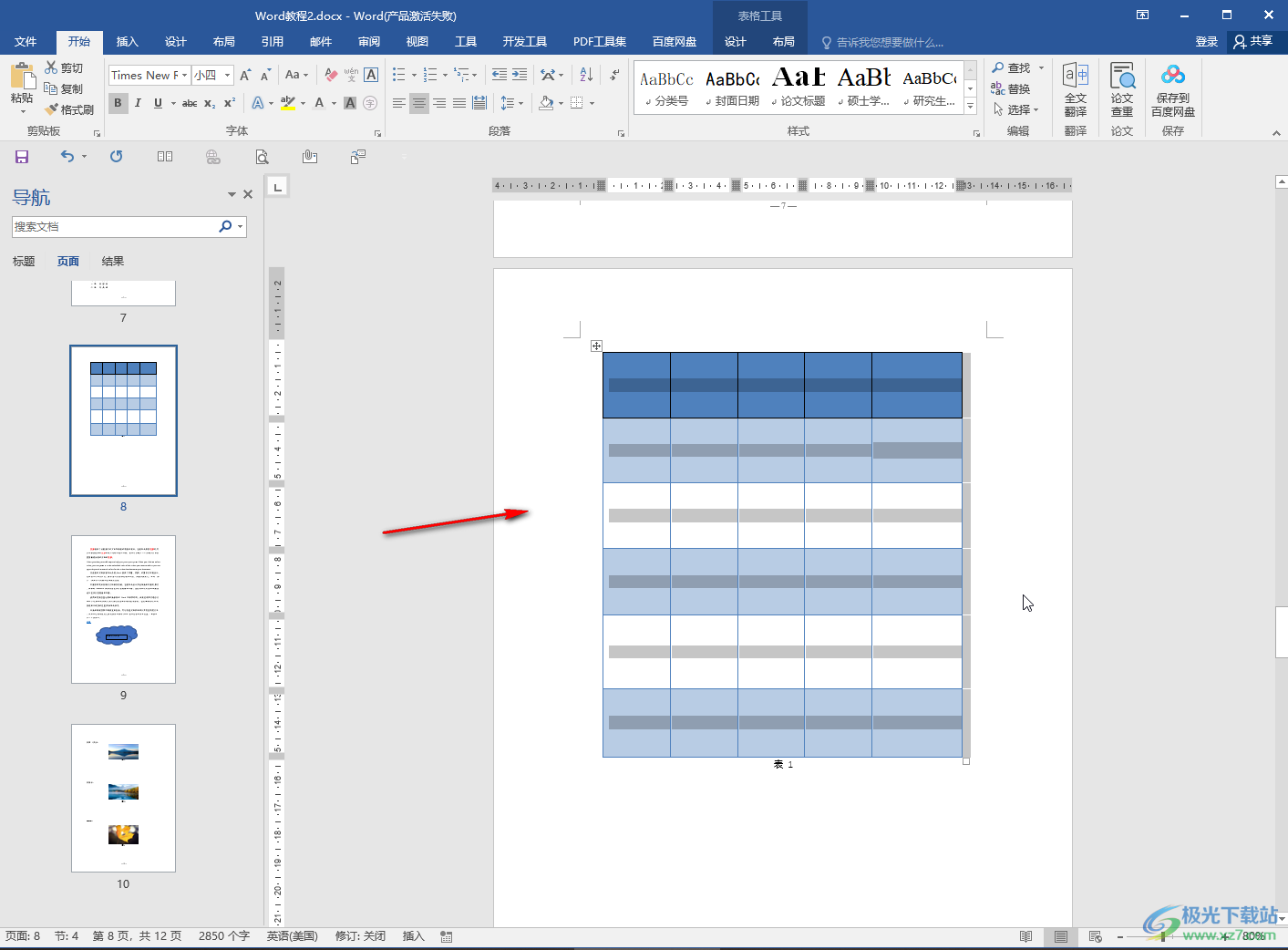
Task: Save to Baidu Netdisk (保存到百度网盘)
Action: pyautogui.click(x=1173, y=89)
